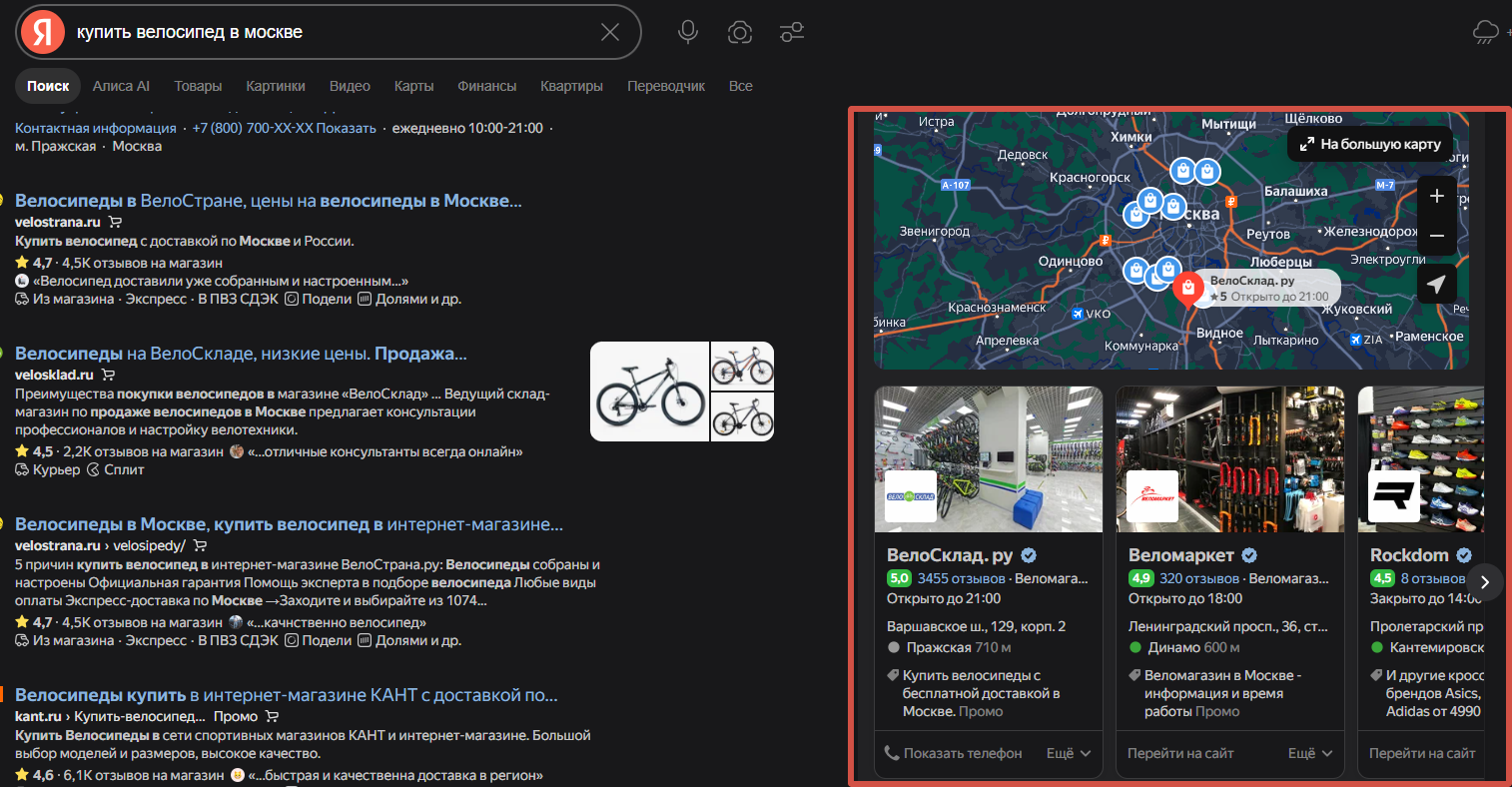Image resolution: width=1512 pixels, height=787 pixels.
Task: Zoom in on the map
Action: [x=1437, y=196]
